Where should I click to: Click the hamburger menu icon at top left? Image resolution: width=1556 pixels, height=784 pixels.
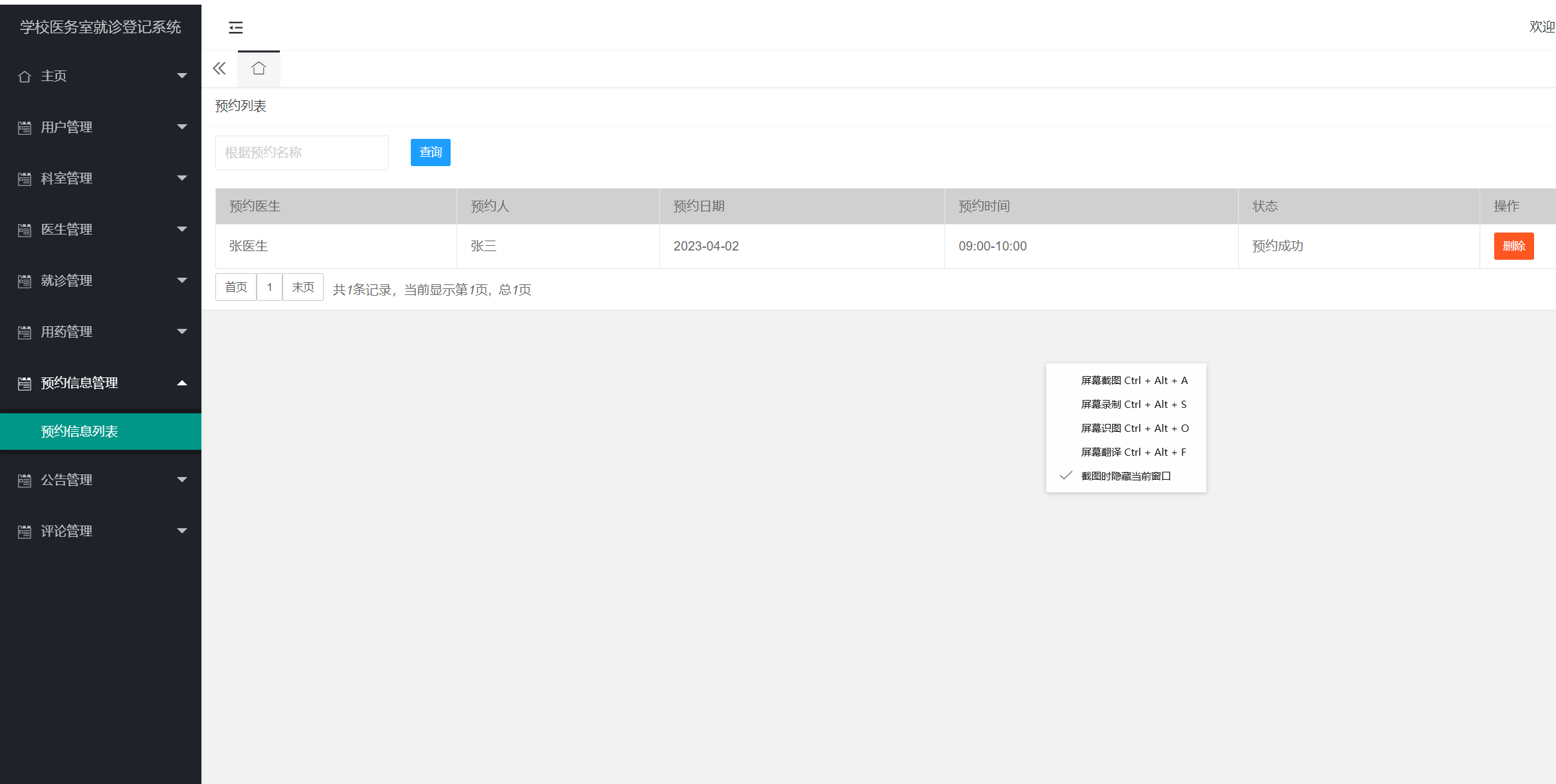(x=236, y=27)
